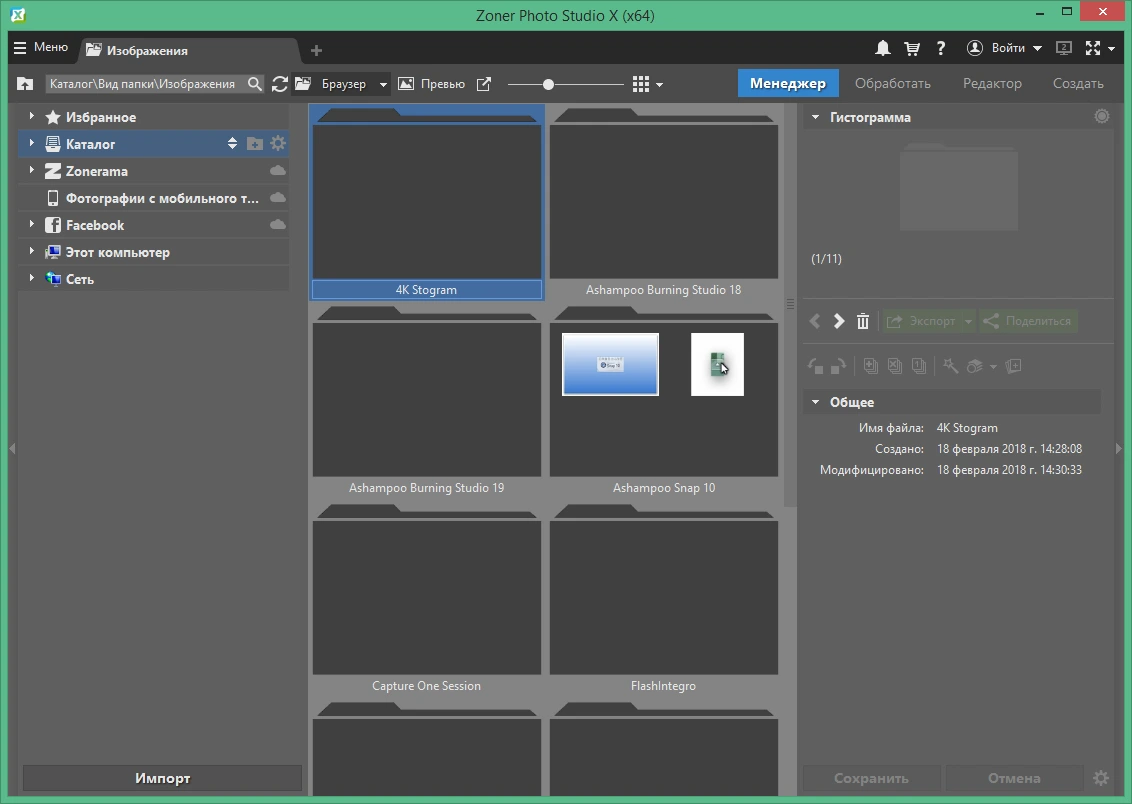Open Catalog settings gear icon
The height and width of the screenshot is (804, 1132).
coord(278,144)
